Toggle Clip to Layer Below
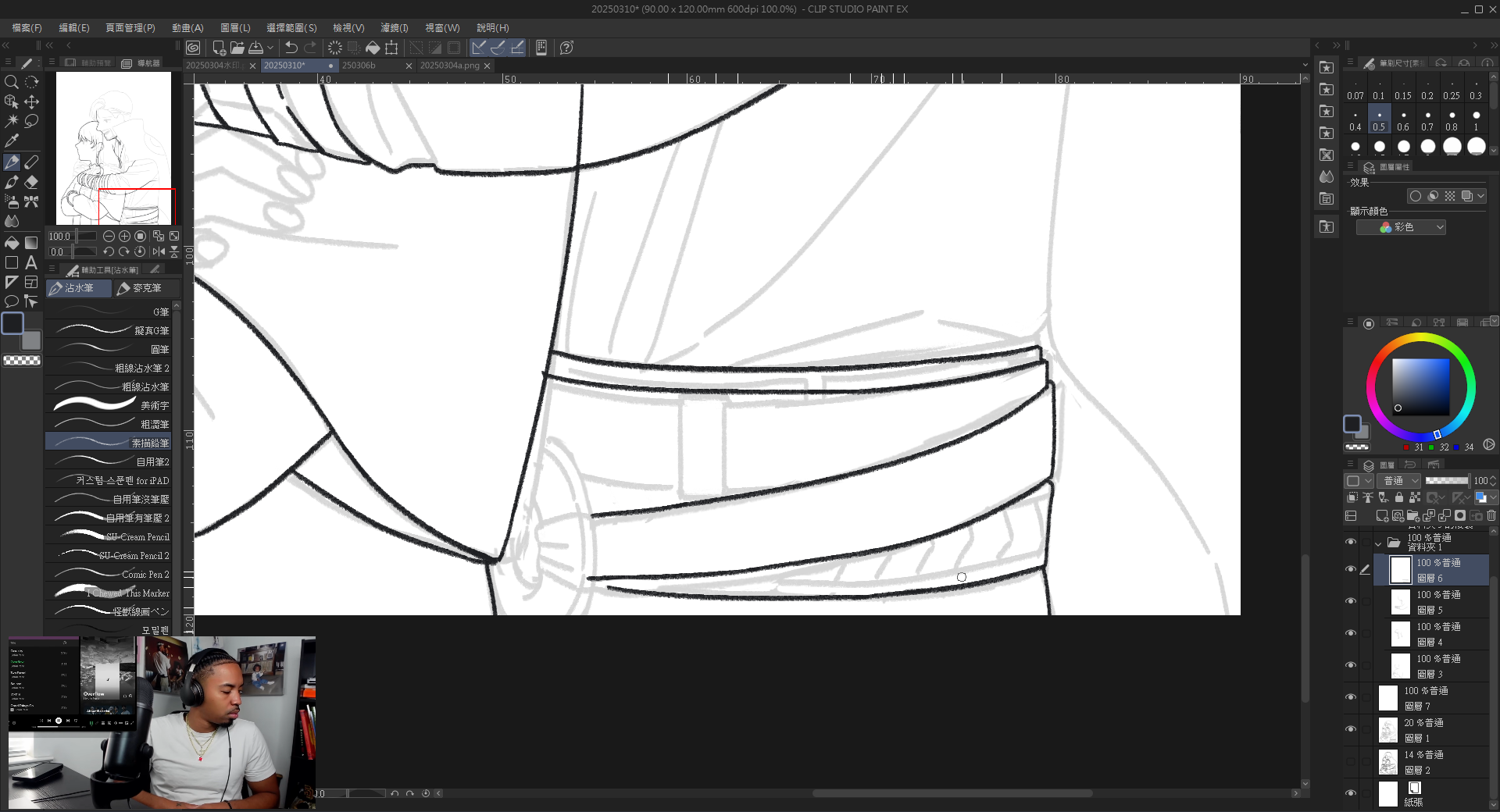This screenshot has width=1500, height=812. point(1352,497)
